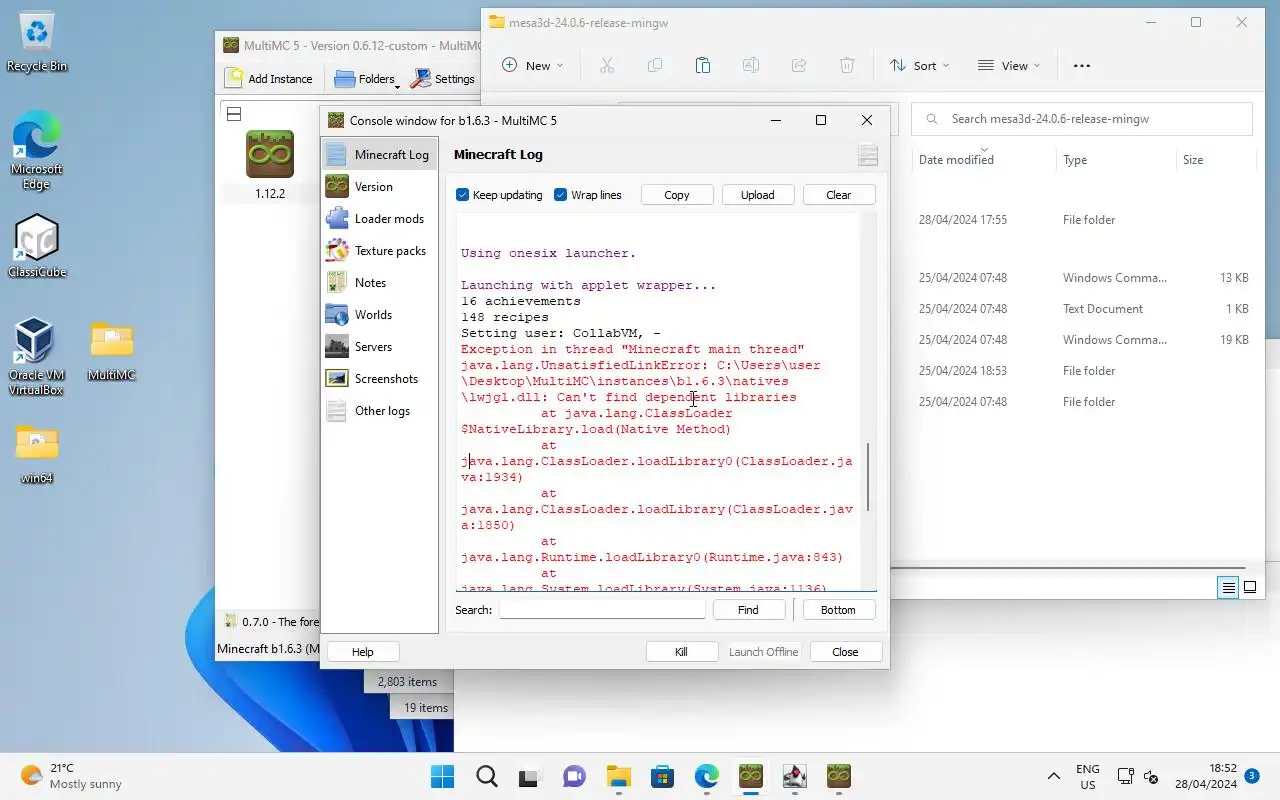Viewport: 1280px width, 800px height.
Task: Open the Version page in console sidebar
Action: coord(379,187)
